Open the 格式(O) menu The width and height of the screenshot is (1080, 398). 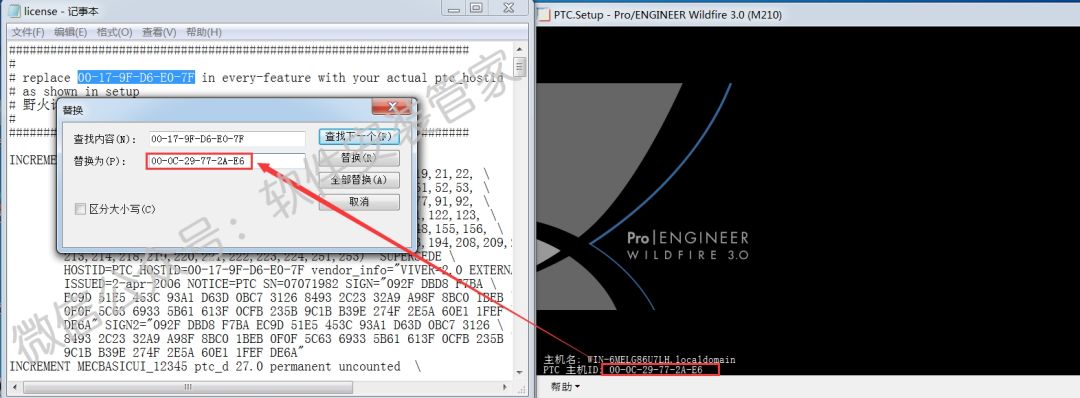tap(114, 32)
